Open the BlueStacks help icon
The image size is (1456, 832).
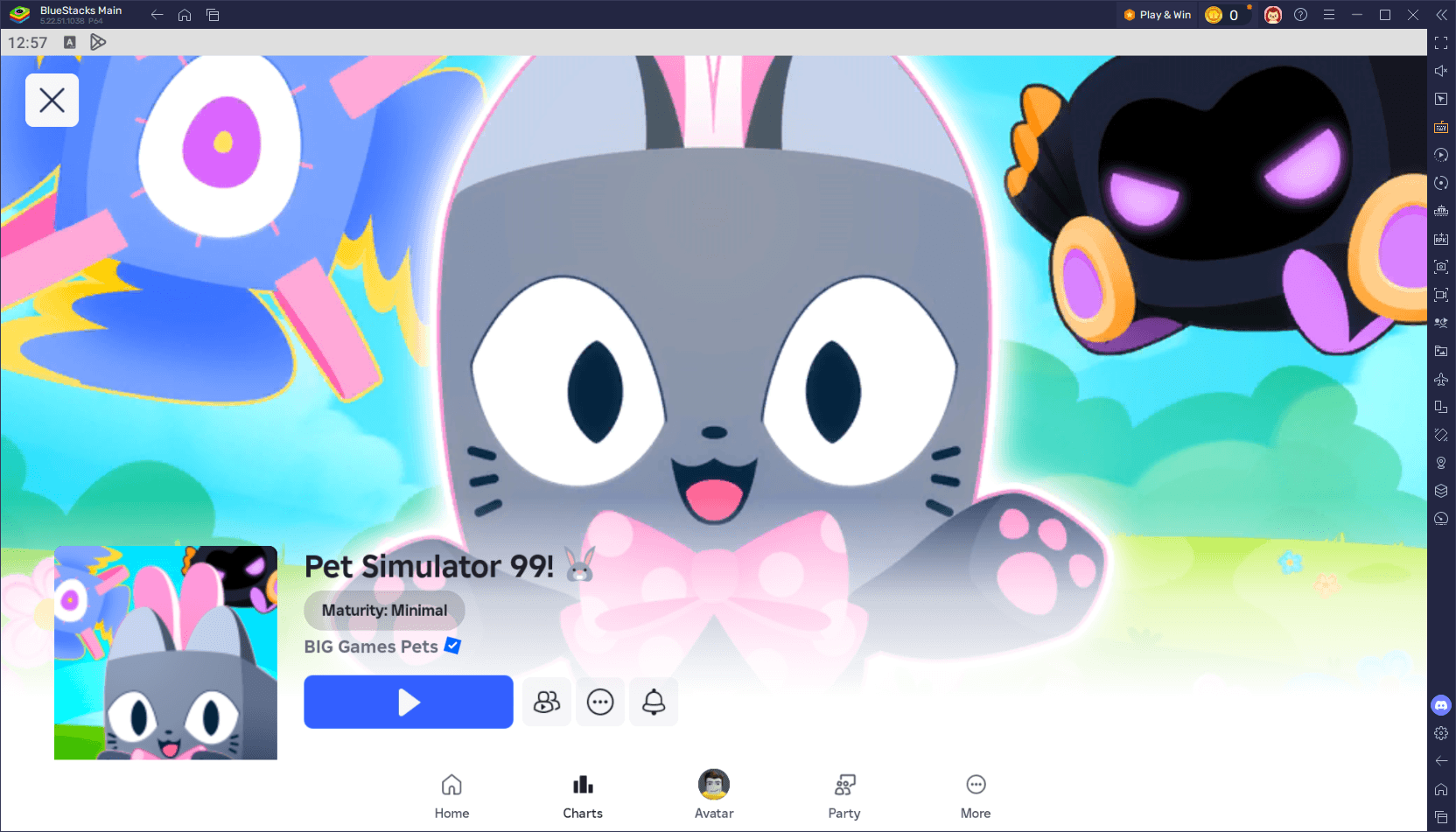coord(1301,15)
